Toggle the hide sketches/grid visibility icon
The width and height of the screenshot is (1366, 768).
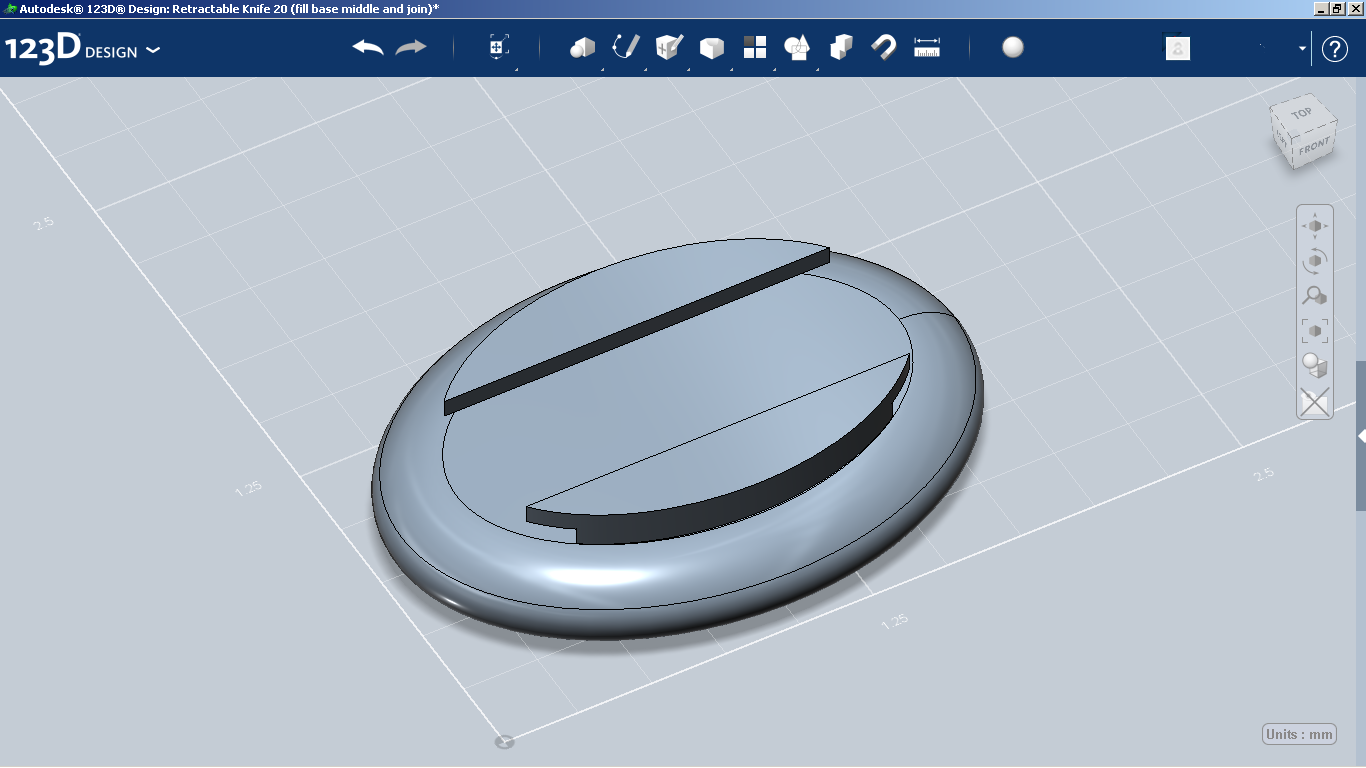[x=1315, y=401]
